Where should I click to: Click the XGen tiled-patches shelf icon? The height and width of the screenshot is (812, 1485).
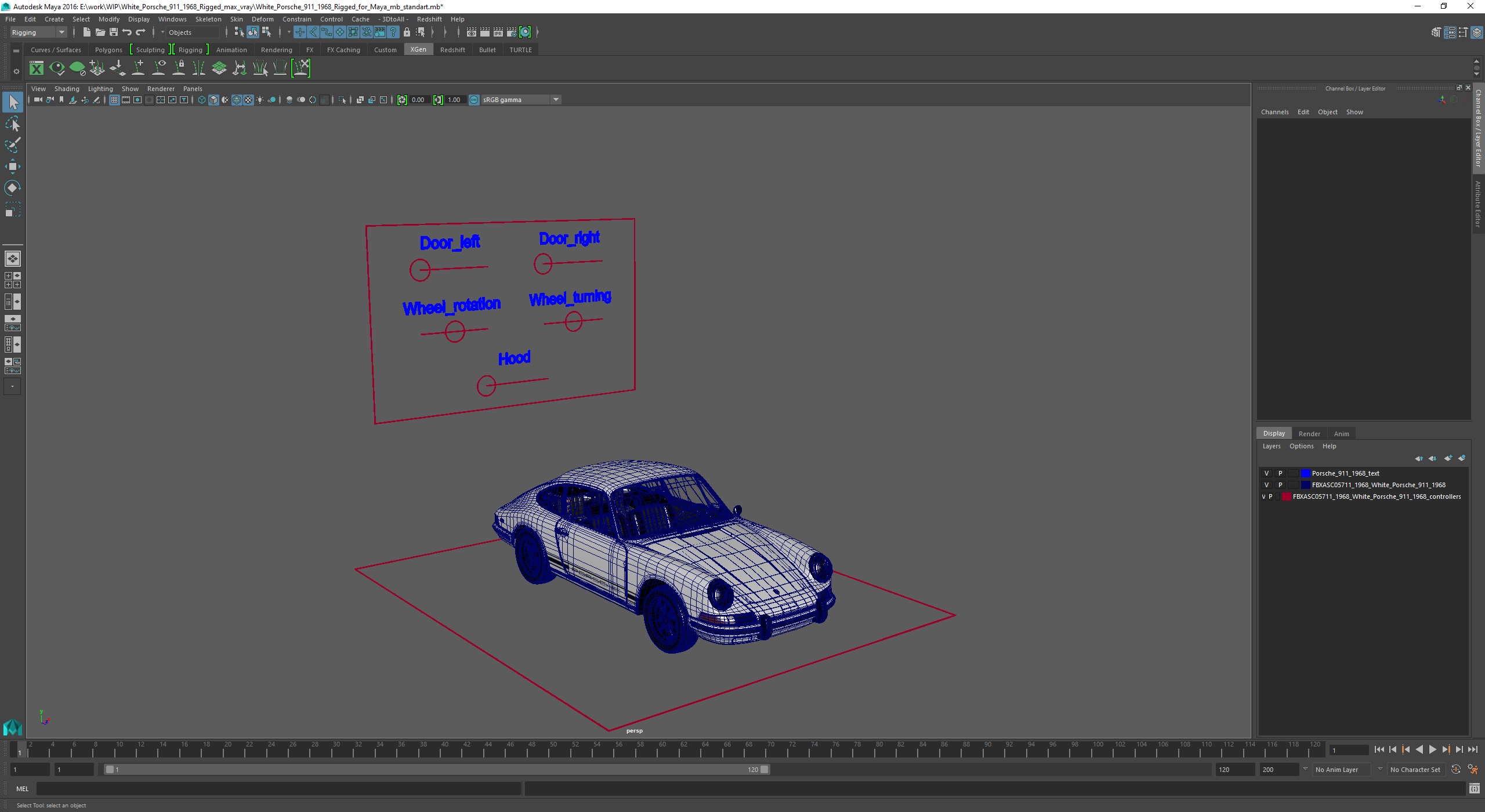pos(219,68)
